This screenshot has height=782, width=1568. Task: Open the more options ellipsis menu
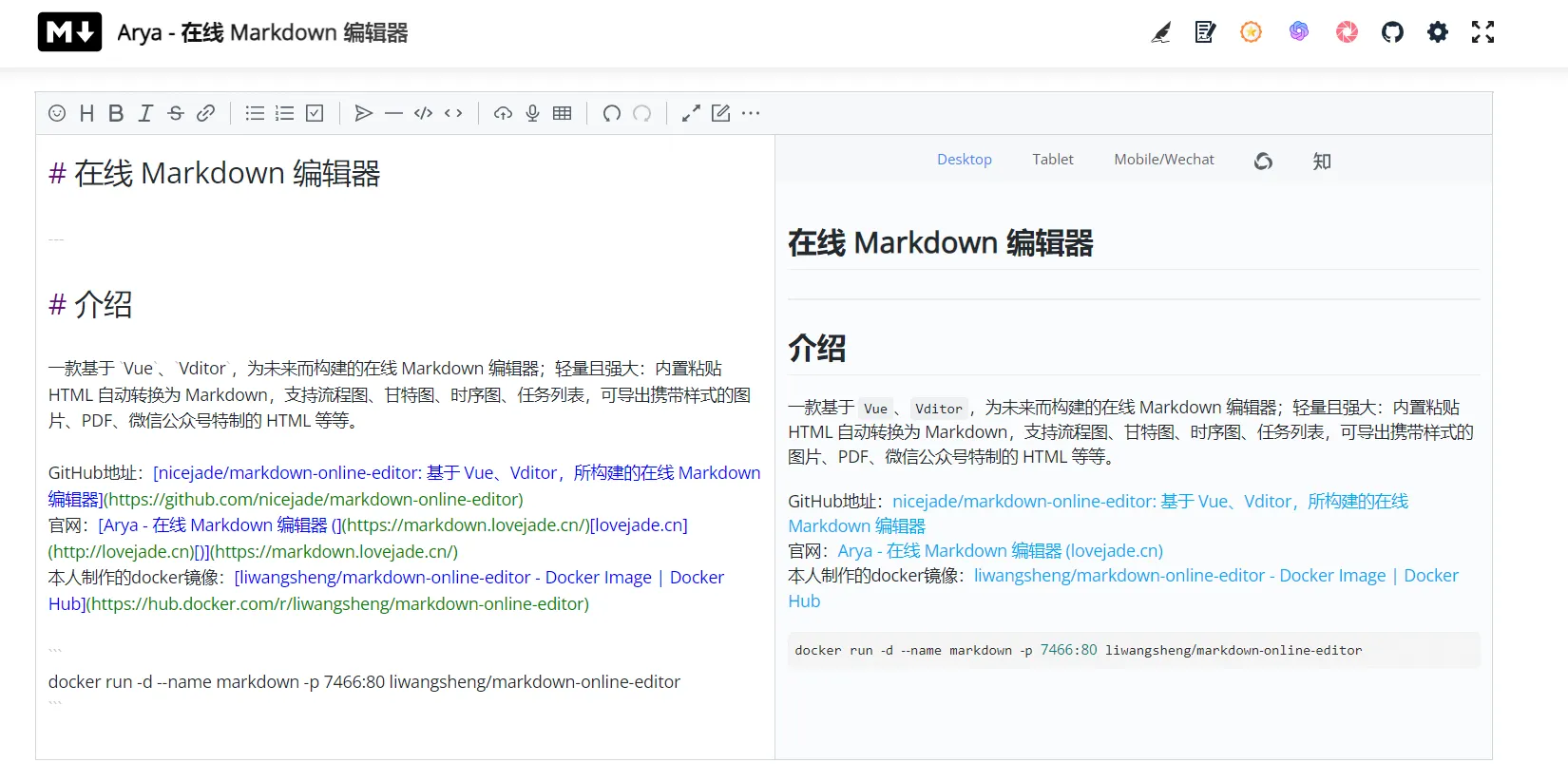tap(751, 113)
